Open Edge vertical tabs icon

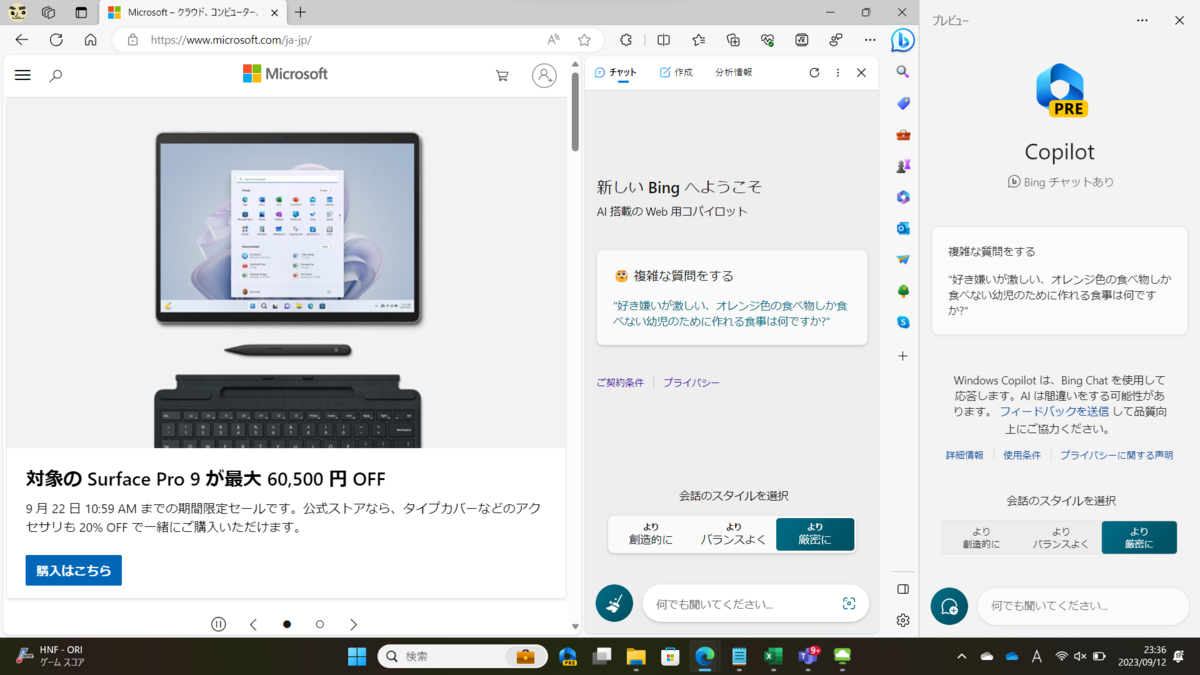[x=82, y=12]
